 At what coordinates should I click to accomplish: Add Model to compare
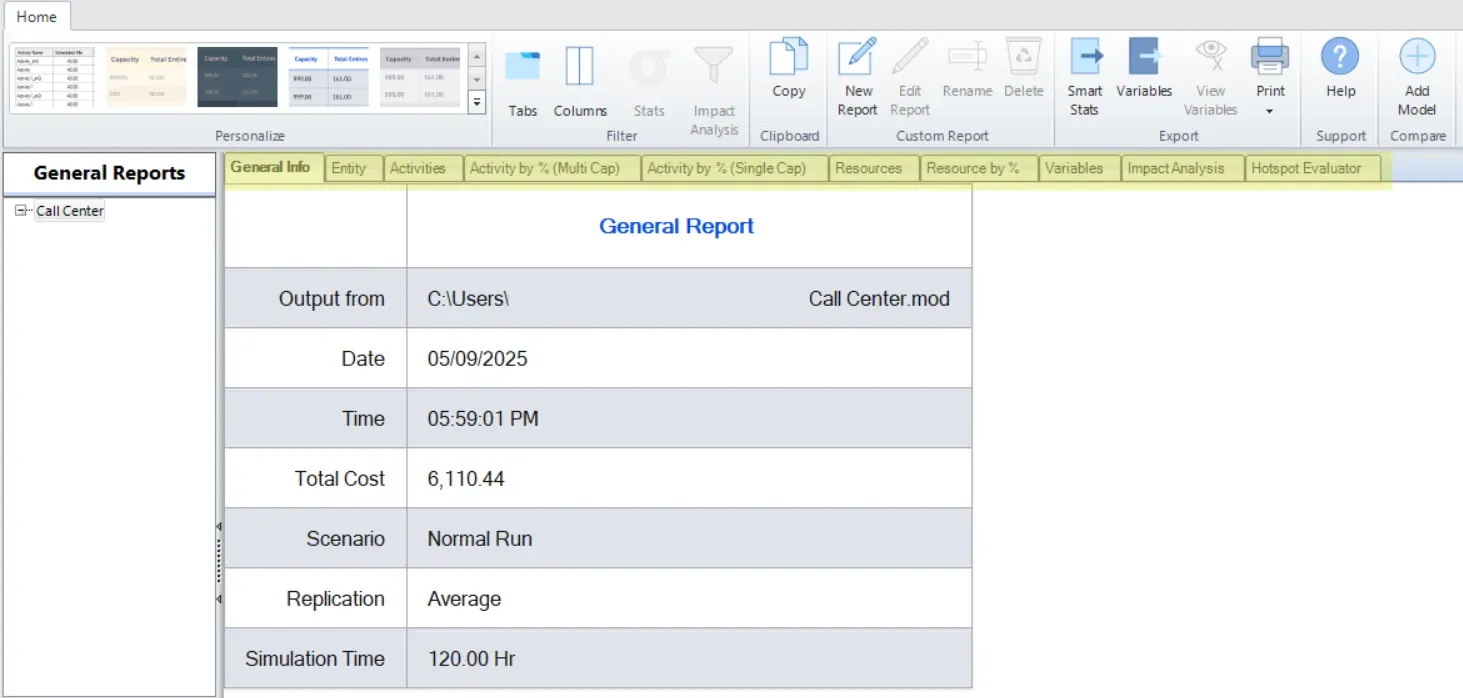coord(1417,77)
